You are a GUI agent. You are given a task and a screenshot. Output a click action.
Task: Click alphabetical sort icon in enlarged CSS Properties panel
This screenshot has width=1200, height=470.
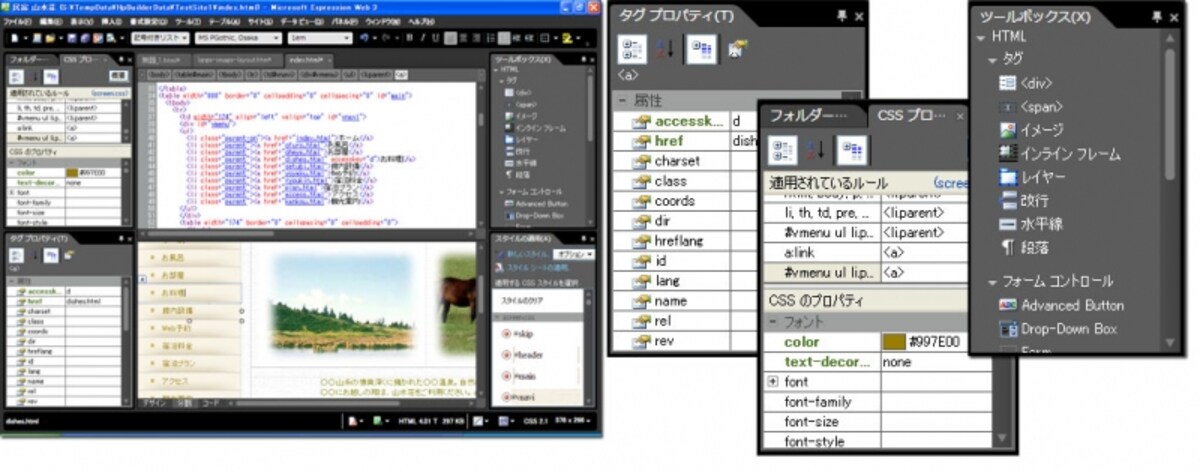(815, 150)
